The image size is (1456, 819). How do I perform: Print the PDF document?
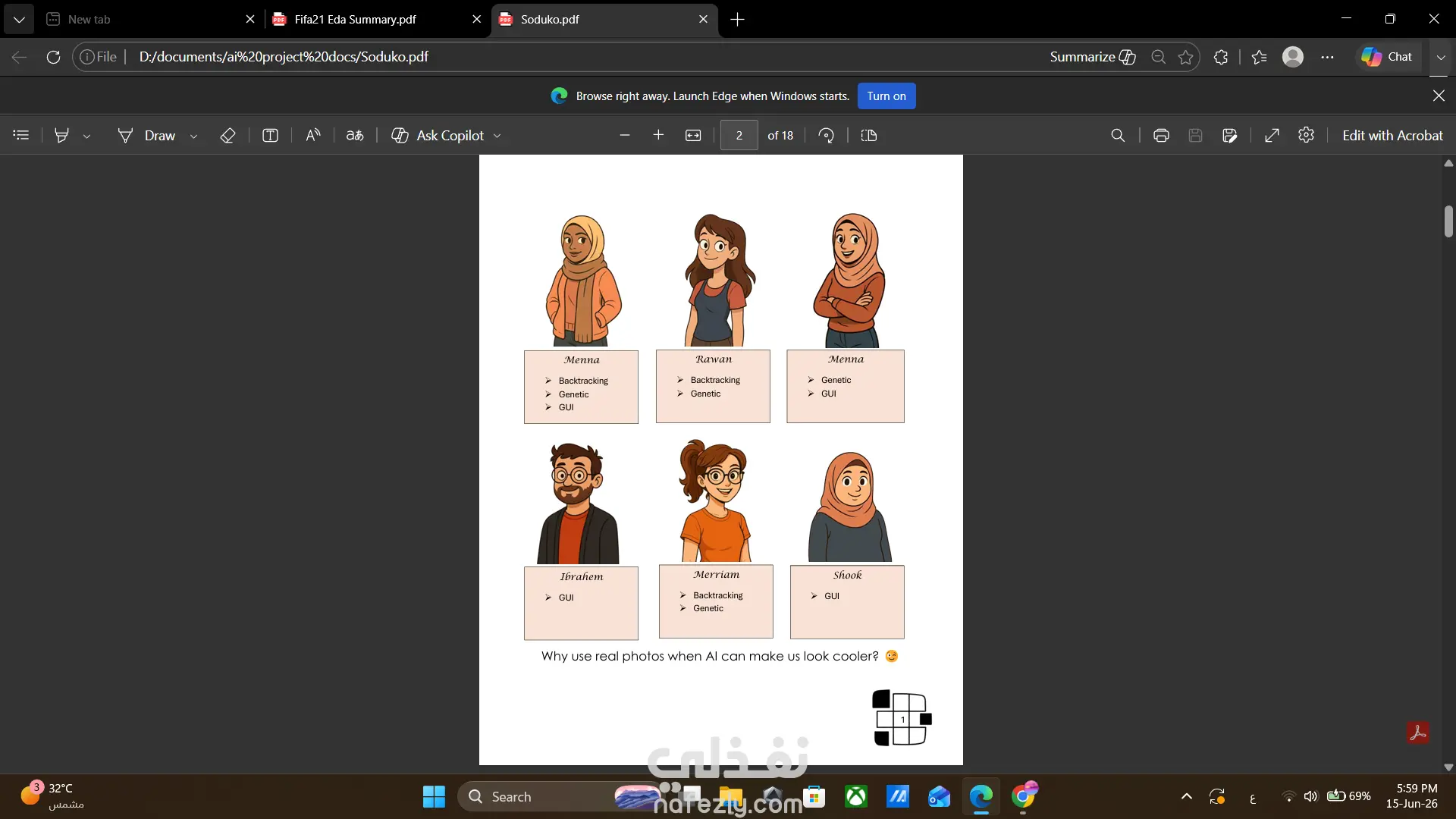pos(1161,135)
